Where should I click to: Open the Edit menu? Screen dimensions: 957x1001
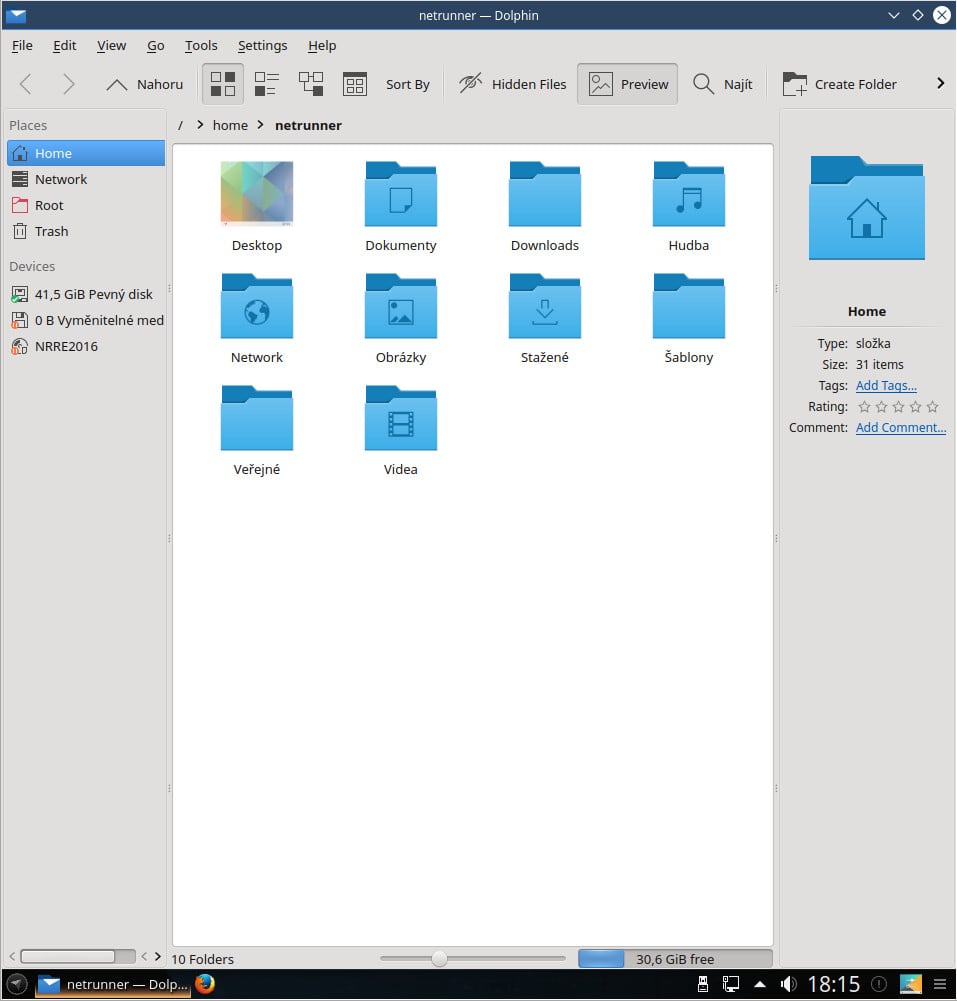pyautogui.click(x=64, y=45)
